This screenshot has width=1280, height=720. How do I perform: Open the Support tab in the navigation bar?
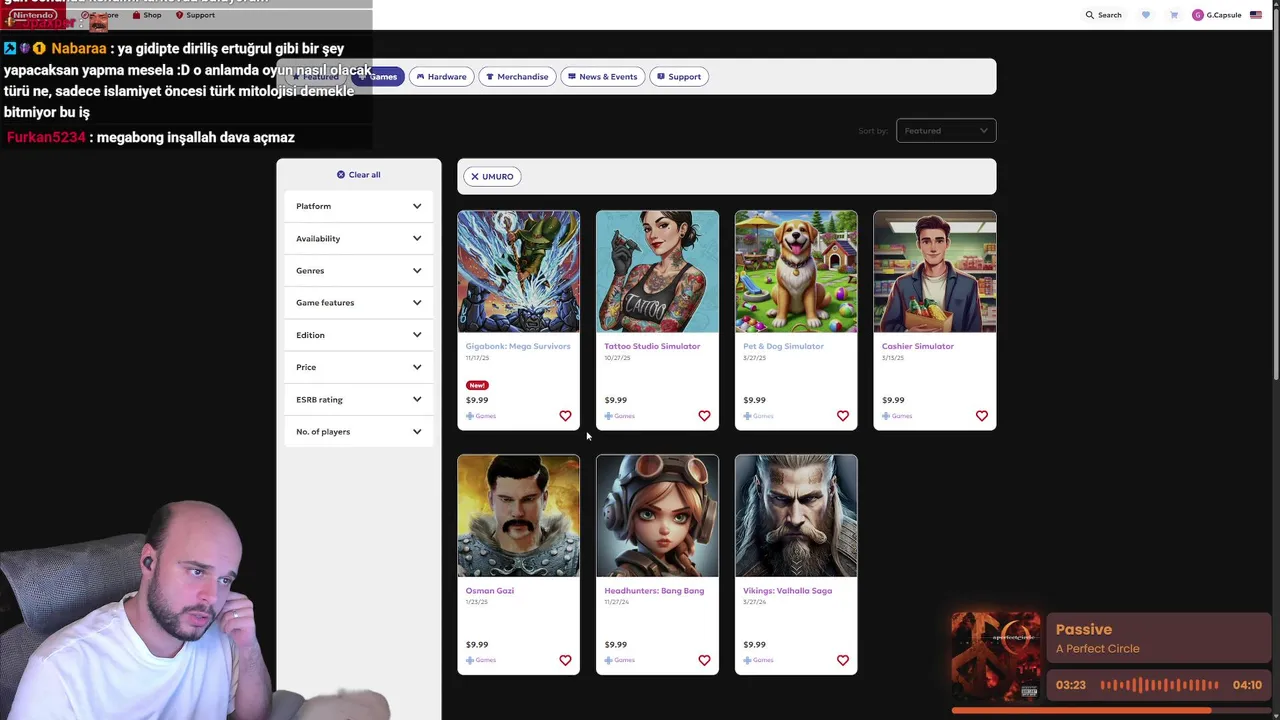(679, 77)
